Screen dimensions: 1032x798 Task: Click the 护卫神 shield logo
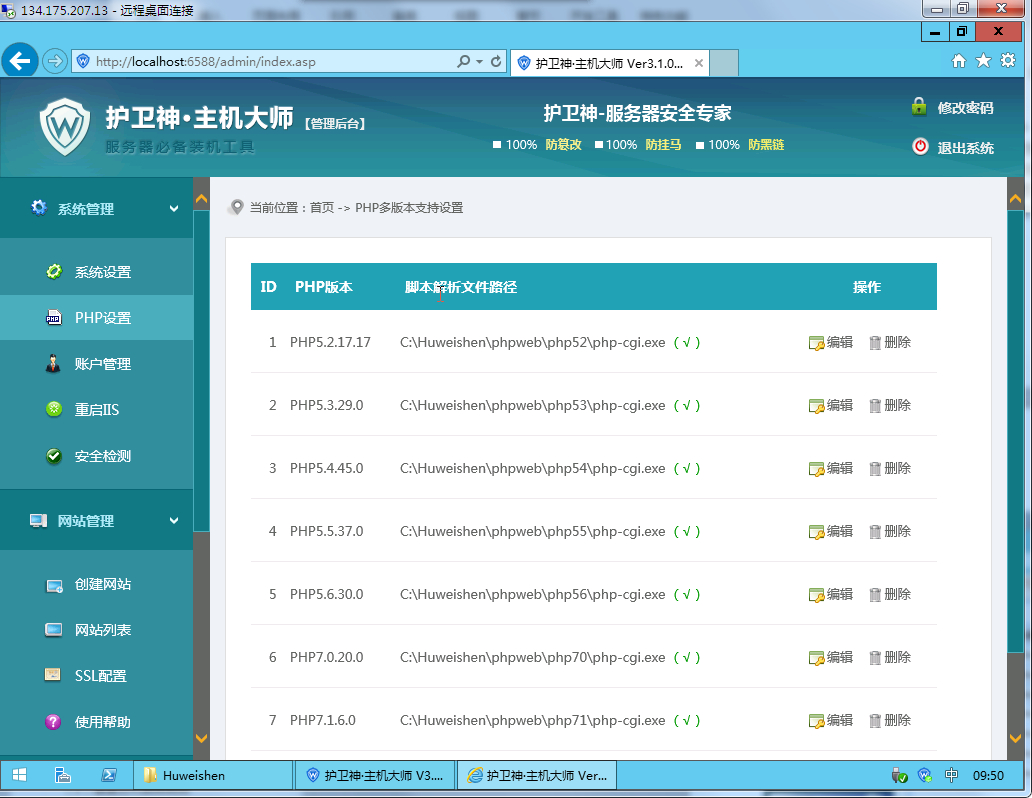[x=64, y=126]
